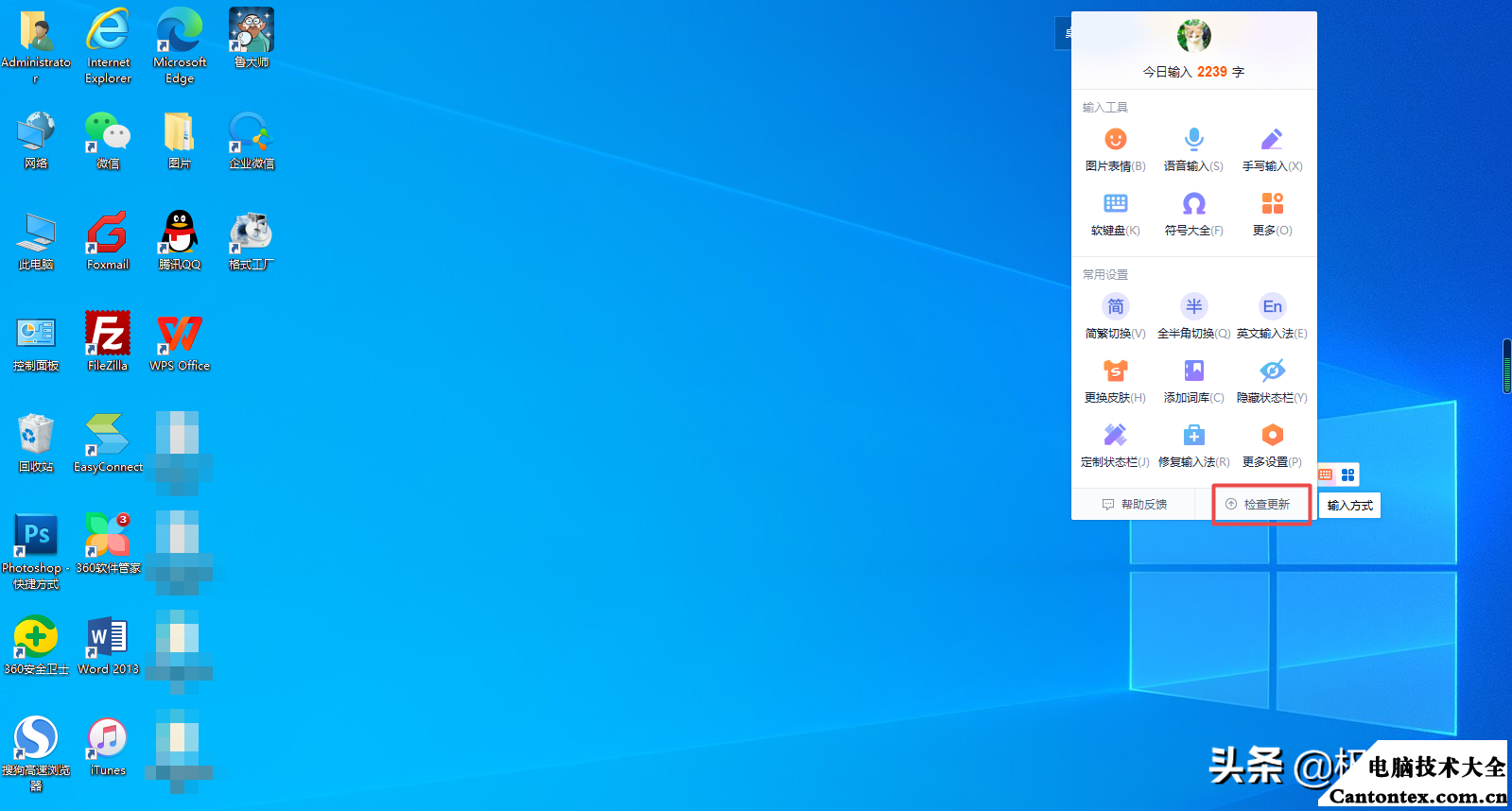
Task: Select the 网络 network icon
Action: click(36, 140)
